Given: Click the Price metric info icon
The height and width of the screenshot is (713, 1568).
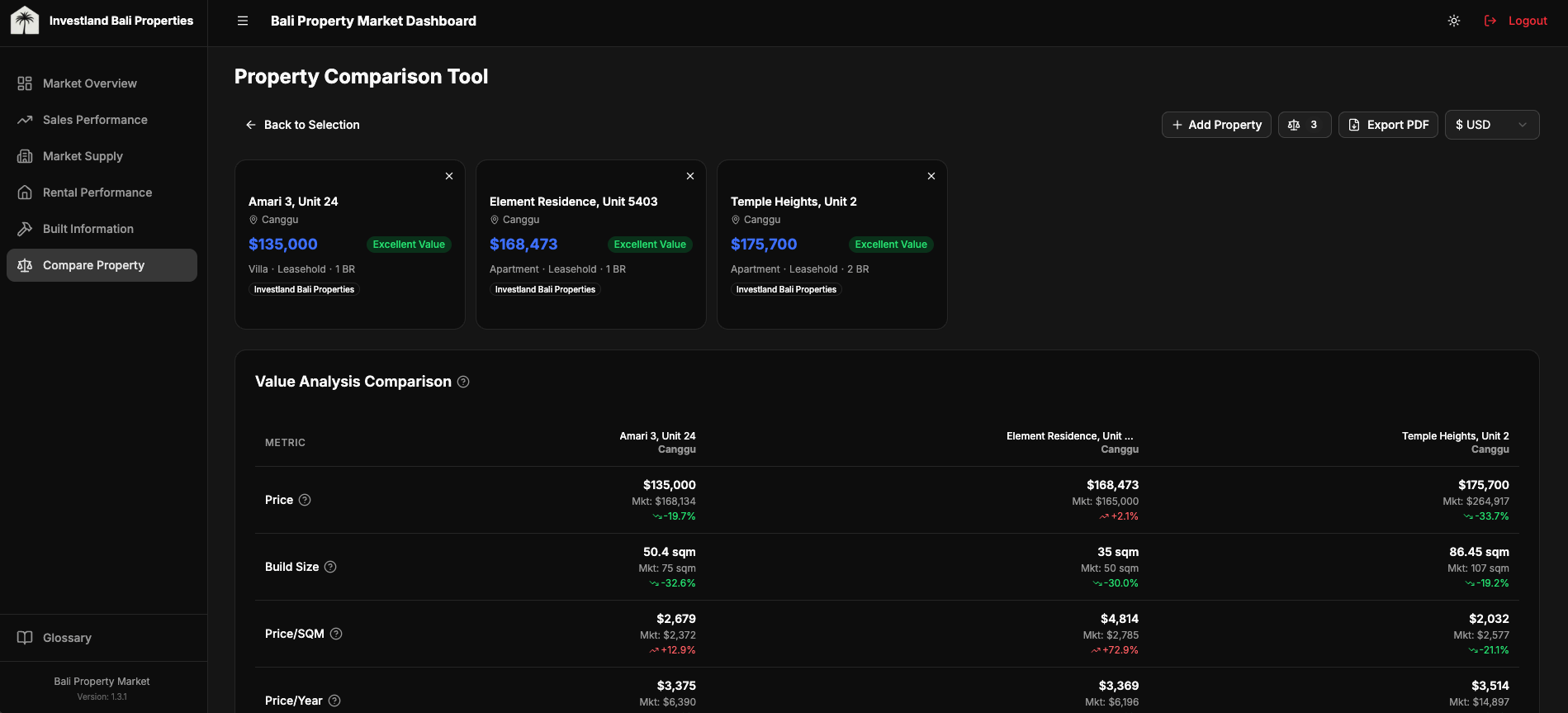Looking at the screenshot, I should 305,500.
